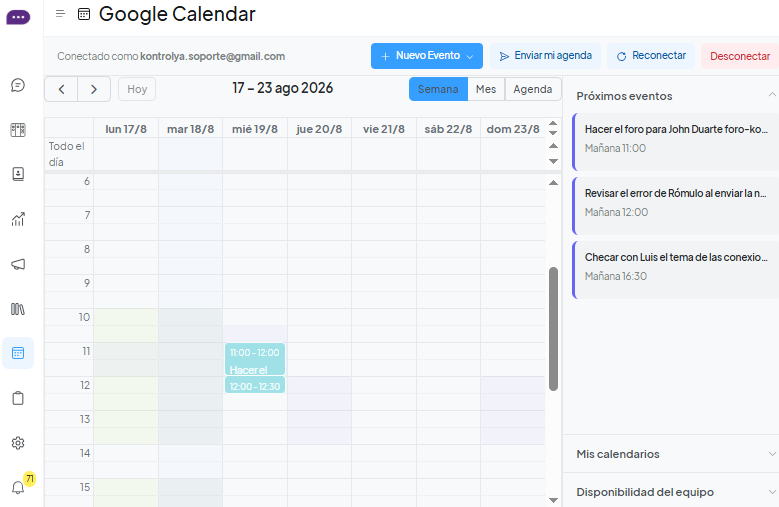Expand the Disponibilidad del equipo section
Image resolution: width=779 pixels, height=507 pixels.
point(772,492)
